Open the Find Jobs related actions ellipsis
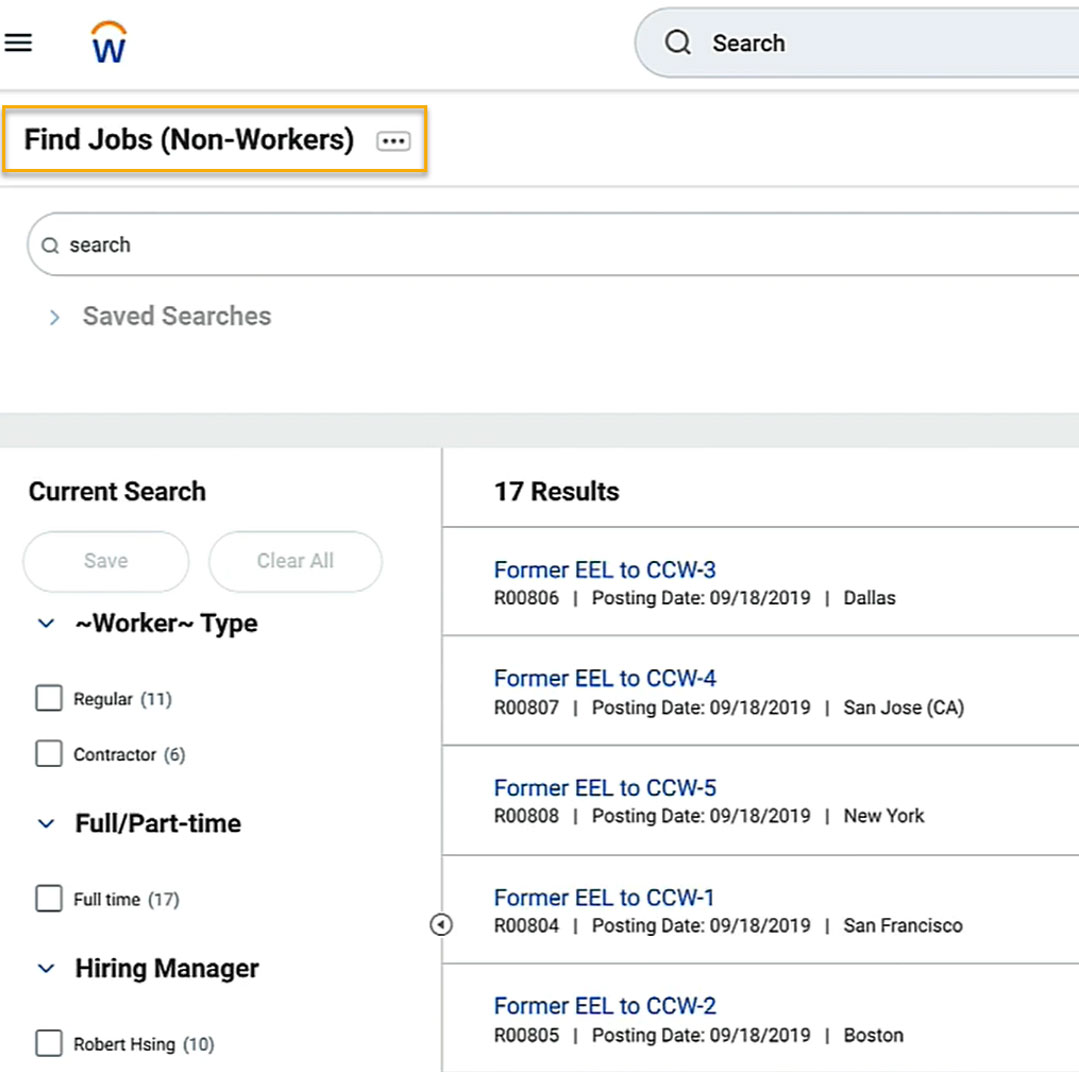This screenshot has height=1072, width=1079. (x=394, y=141)
